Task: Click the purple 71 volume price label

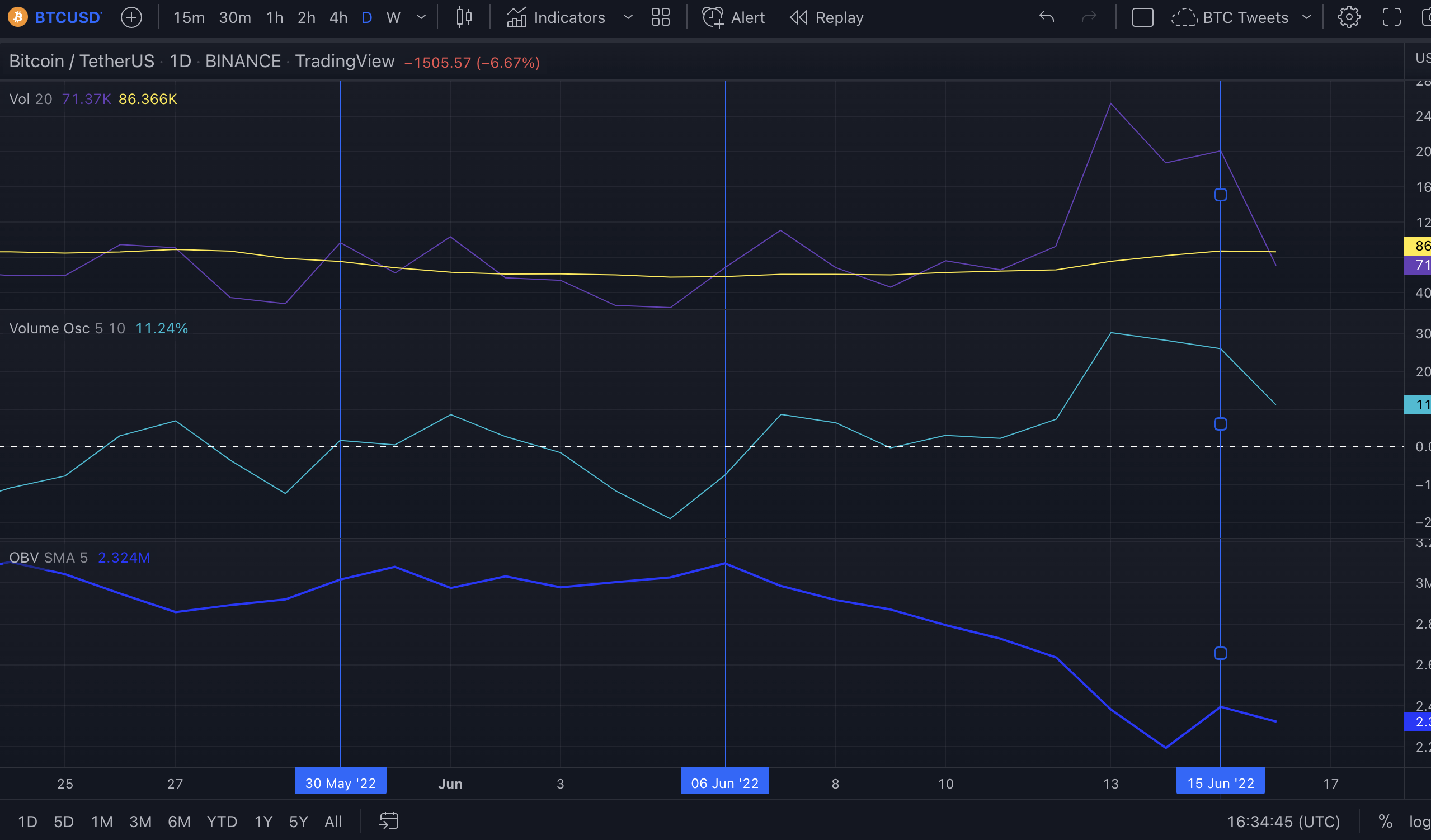Action: [1418, 265]
